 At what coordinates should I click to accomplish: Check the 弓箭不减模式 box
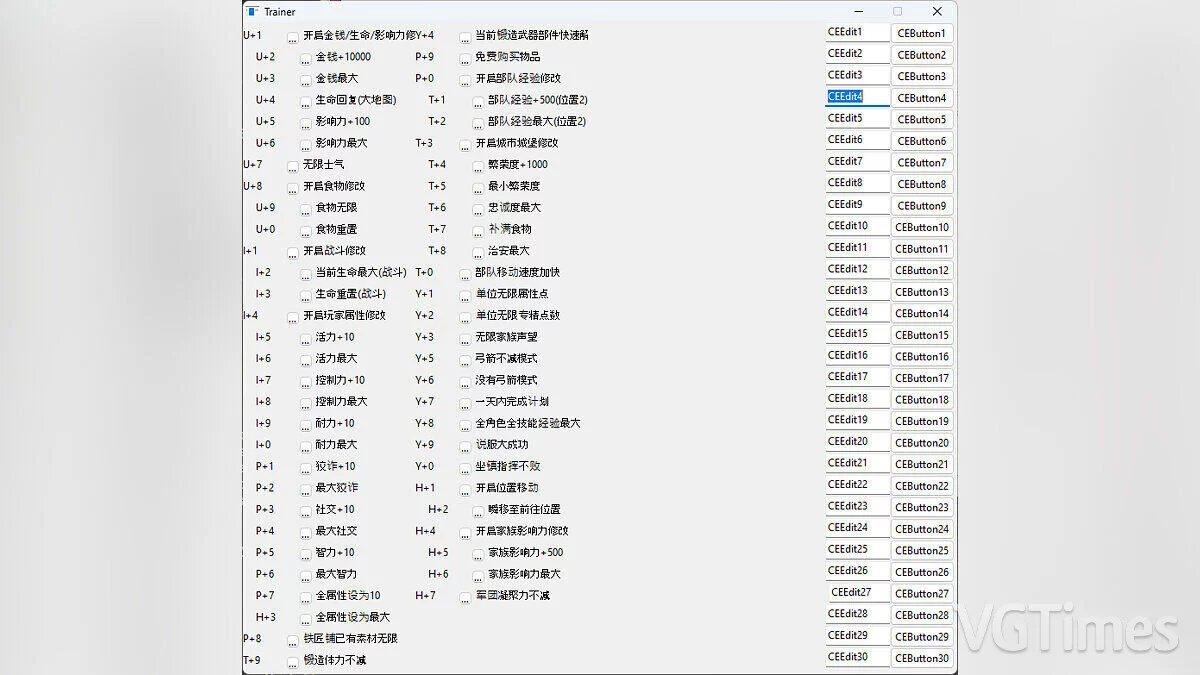click(x=465, y=360)
